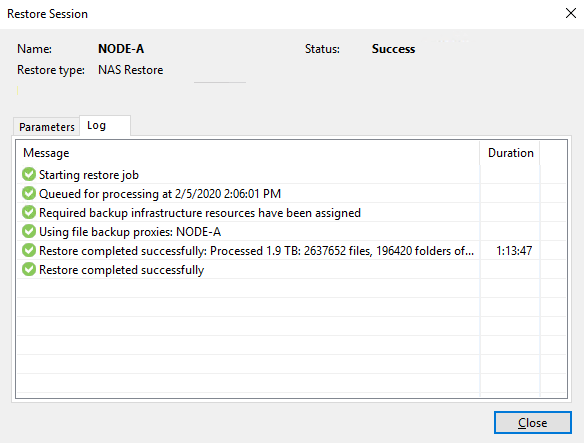Click the Close button
The image size is (584, 443).
533,423
